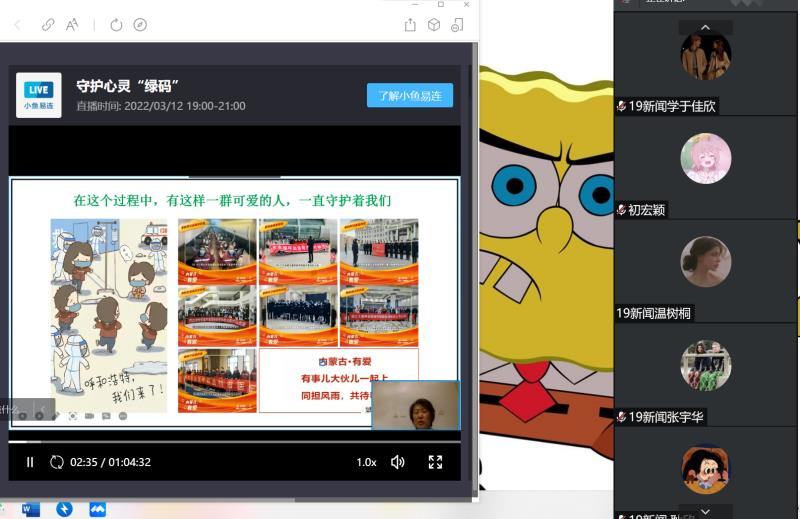Click the horizontal scrollbar below the player
This screenshot has height=519, width=800.
[235, 500]
